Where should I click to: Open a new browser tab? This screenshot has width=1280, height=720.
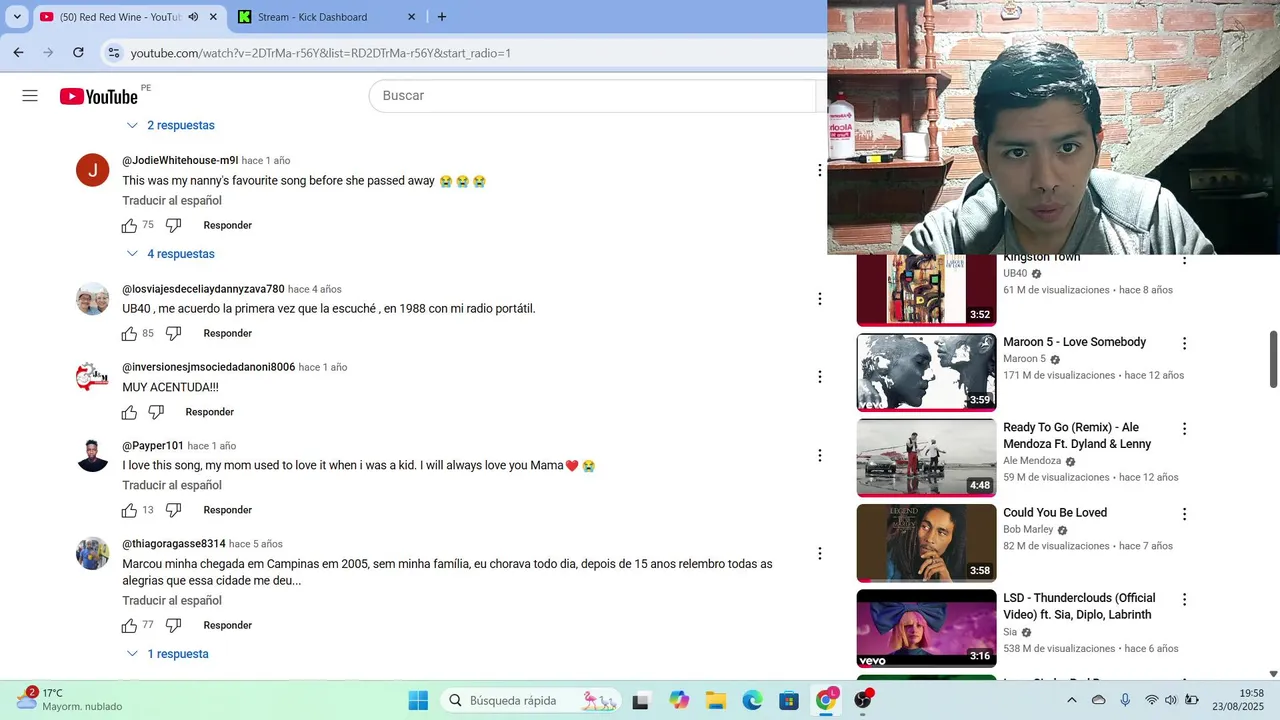click(442, 17)
